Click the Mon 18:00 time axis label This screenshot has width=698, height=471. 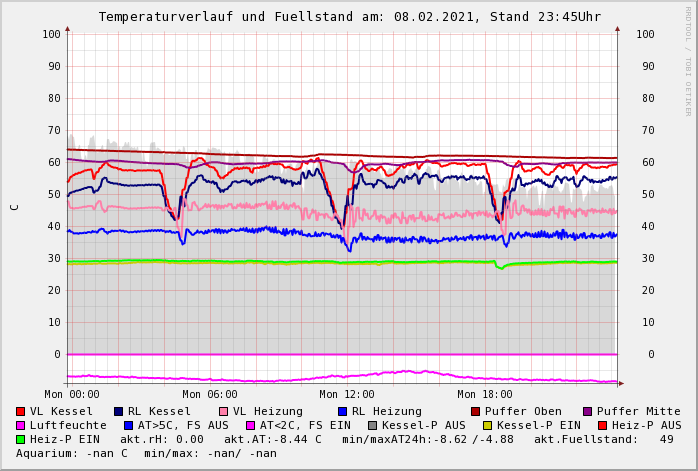coord(484,395)
